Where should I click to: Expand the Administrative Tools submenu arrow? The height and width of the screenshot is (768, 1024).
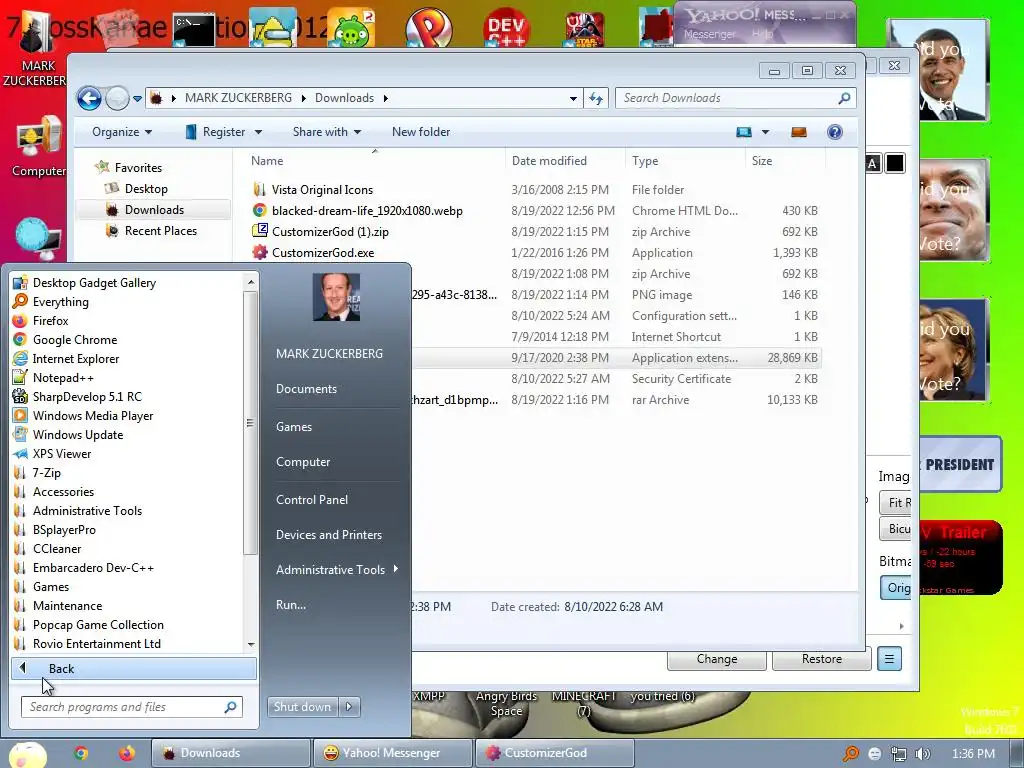(x=396, y=569)
